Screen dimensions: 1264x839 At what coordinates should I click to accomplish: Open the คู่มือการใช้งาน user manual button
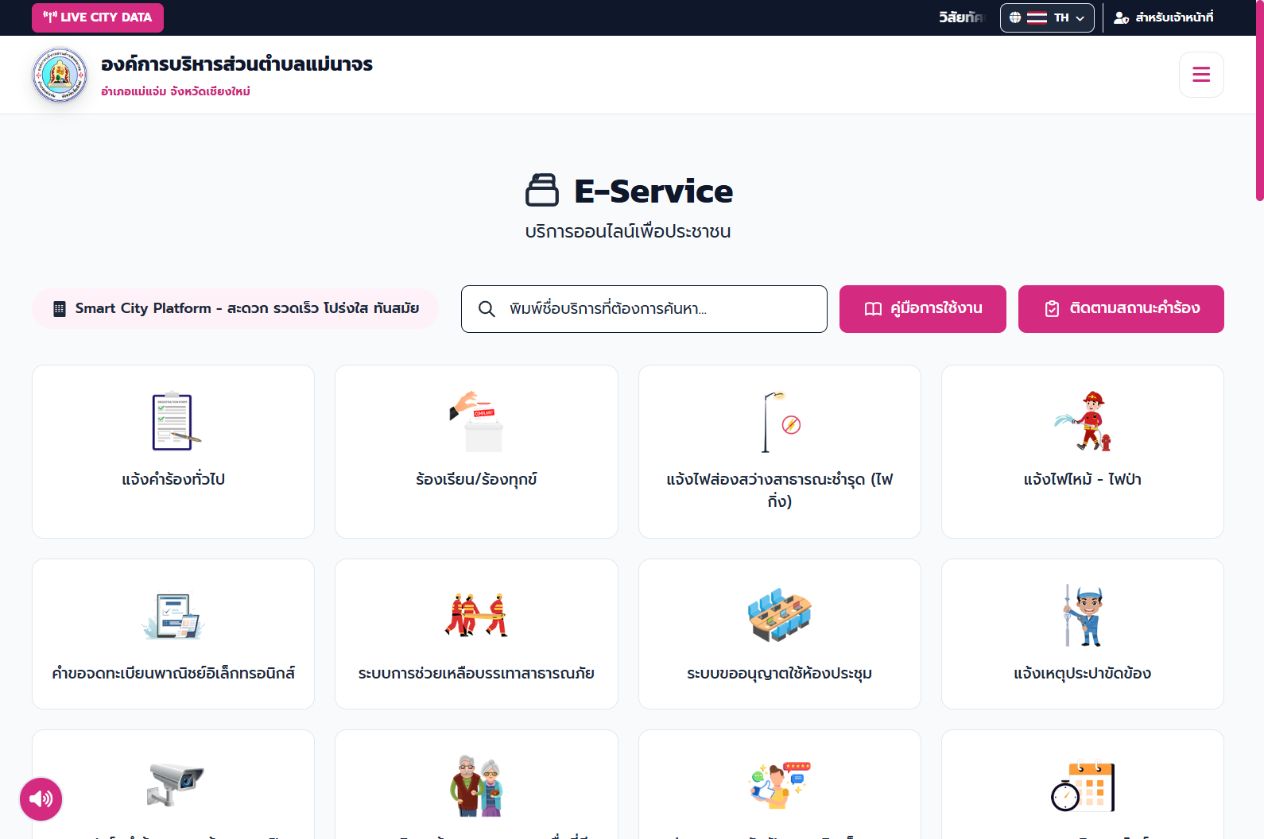(x=923, y=309)
